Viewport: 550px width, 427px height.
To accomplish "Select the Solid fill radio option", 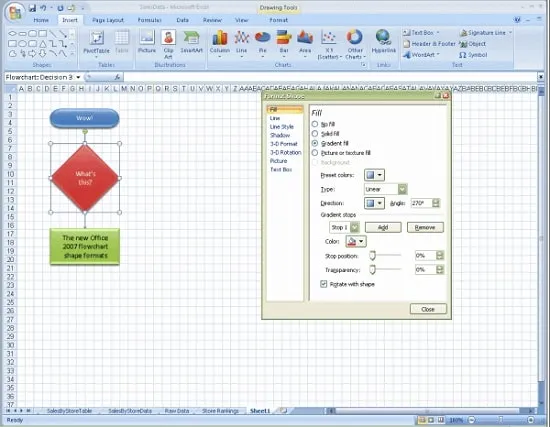I will click(x=315, y=134).
